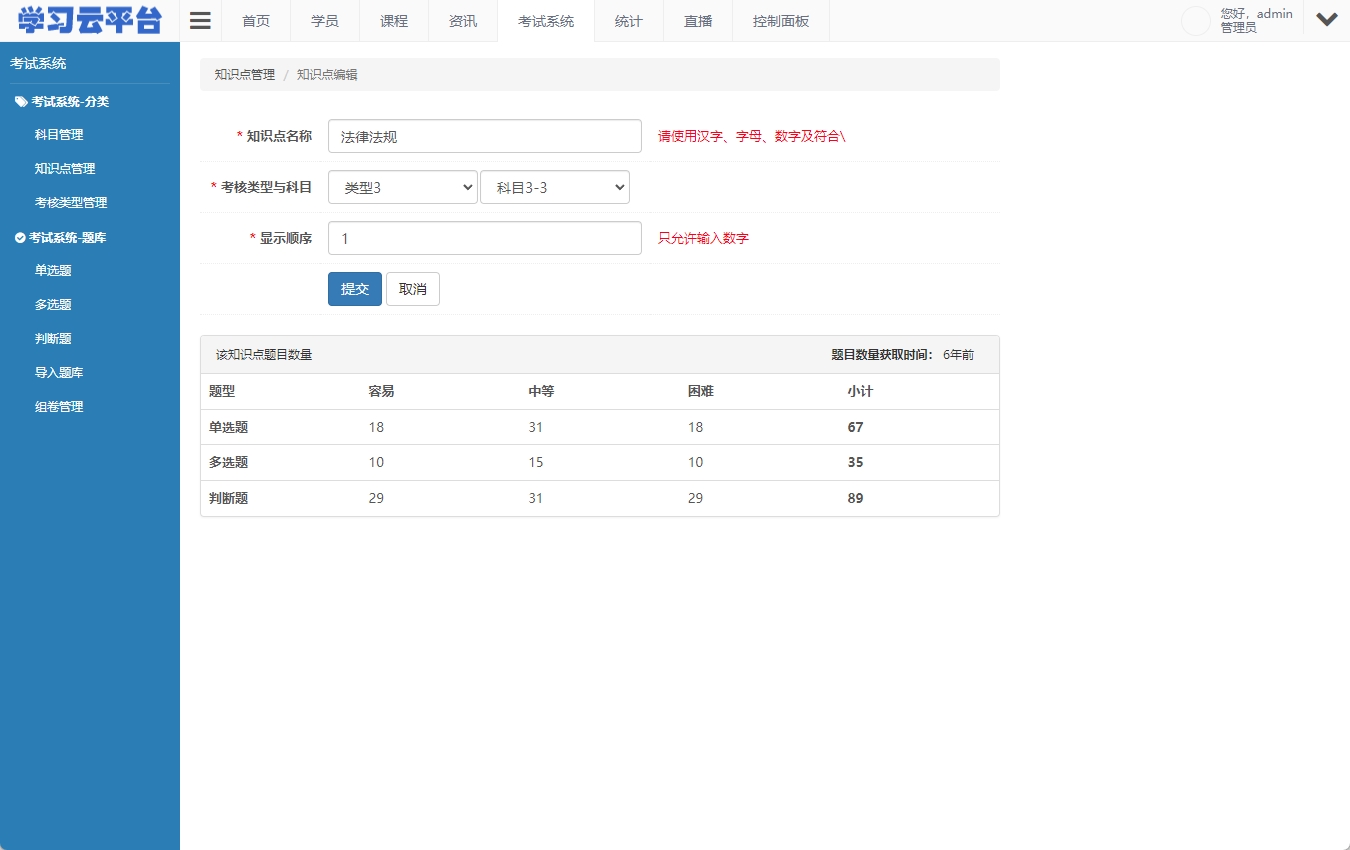
Task: Click the check icon beside 考试系统-题库
Action: (19, 237)
